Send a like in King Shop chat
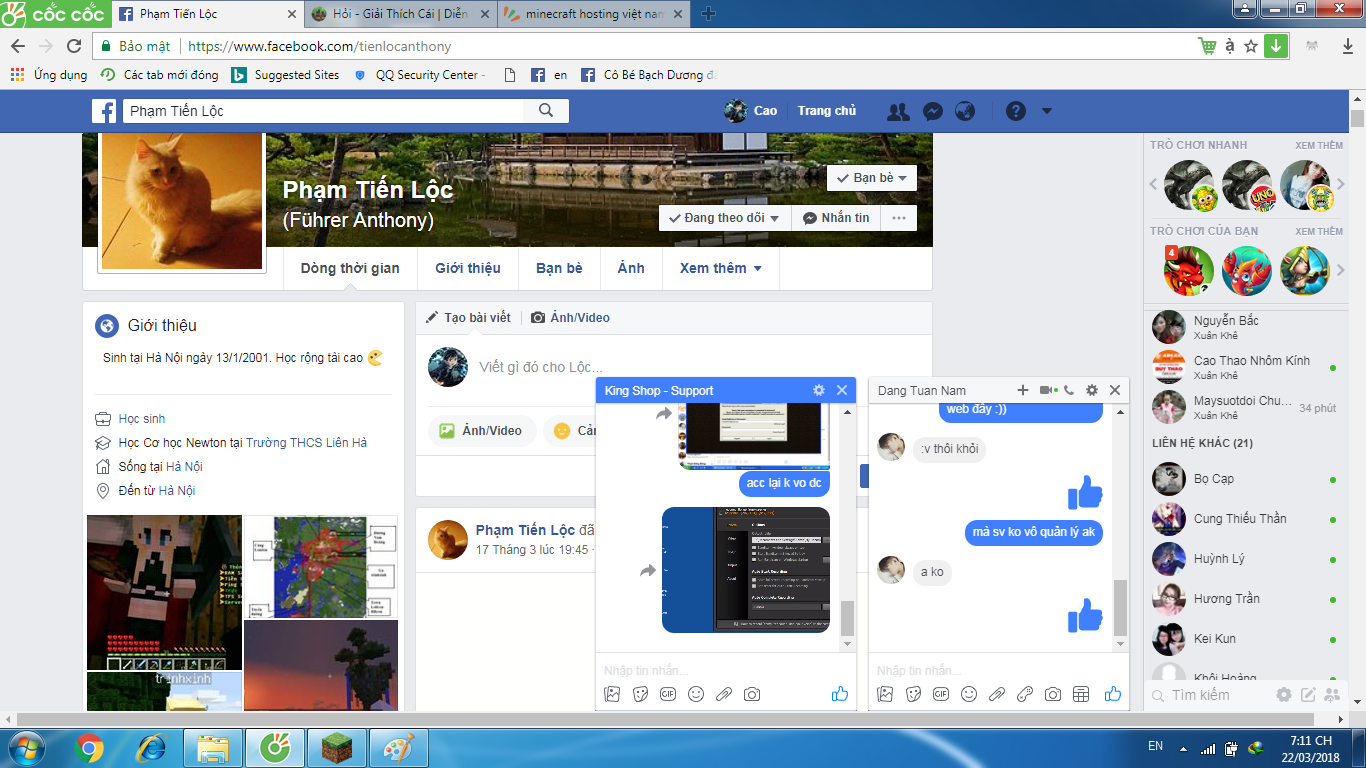 (x=840, y=694)
